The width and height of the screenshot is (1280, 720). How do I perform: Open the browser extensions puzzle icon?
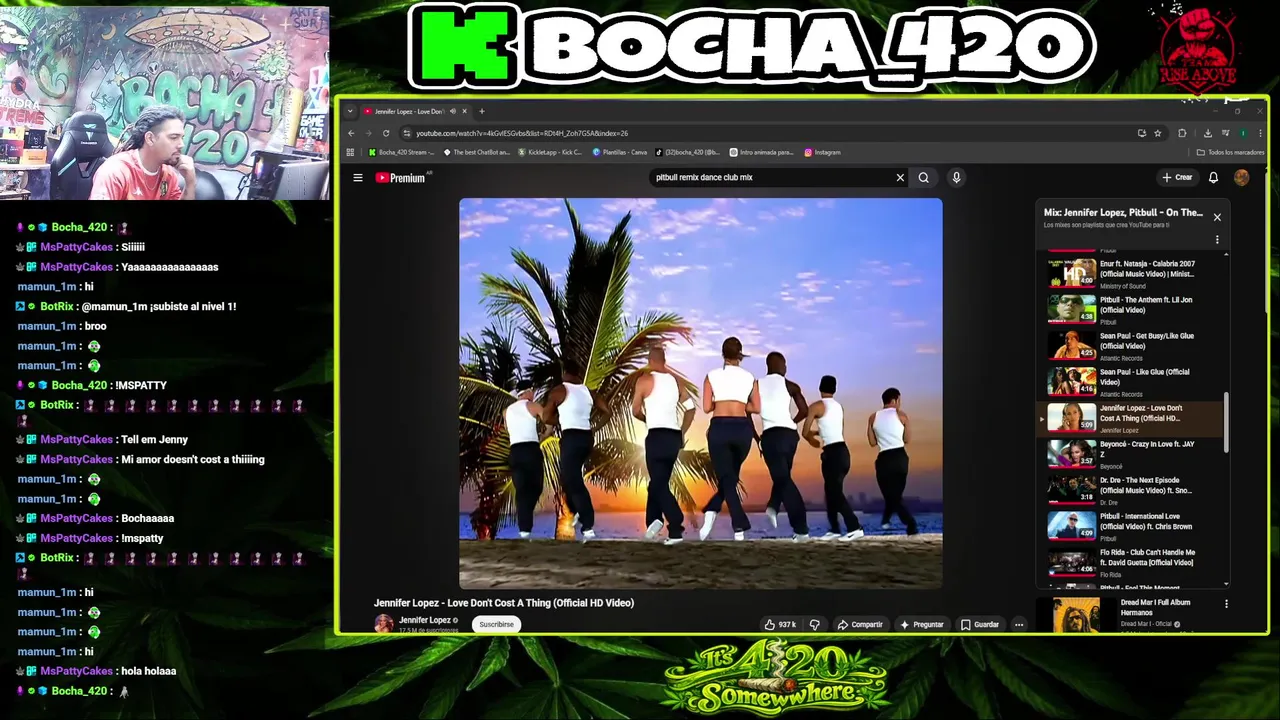pos(1182,133)
